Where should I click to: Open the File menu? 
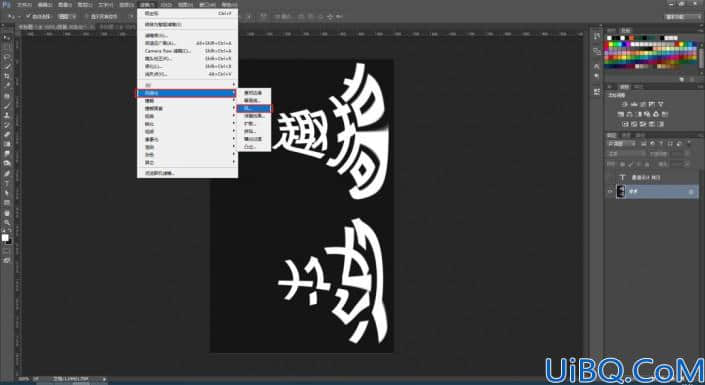click(x=24, y=4)
